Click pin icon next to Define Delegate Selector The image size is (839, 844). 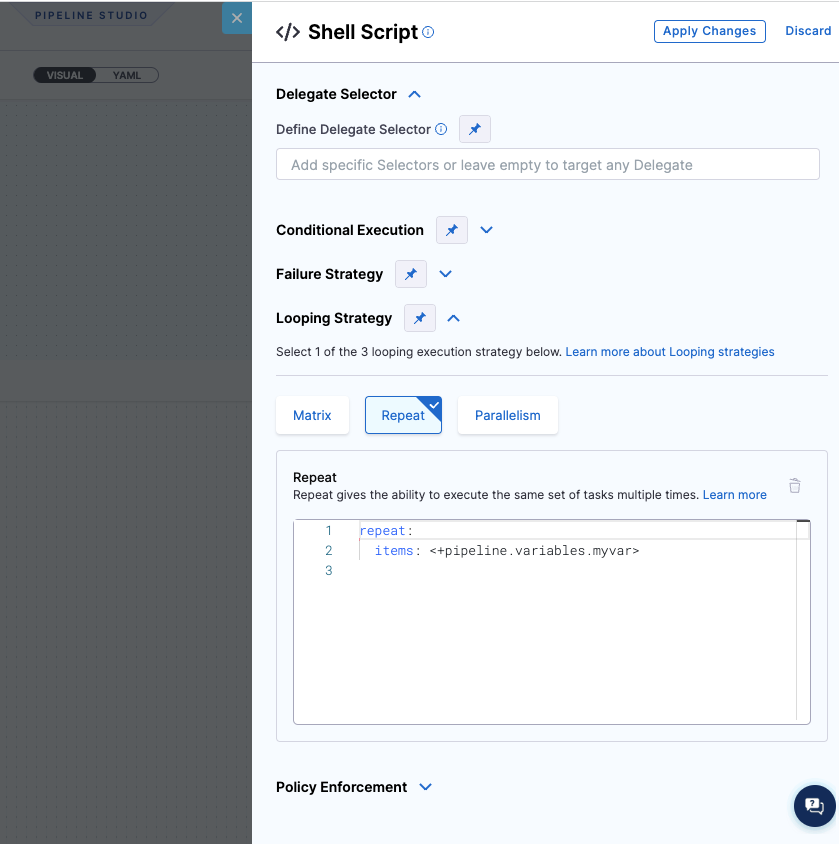[x=475, y=129]
